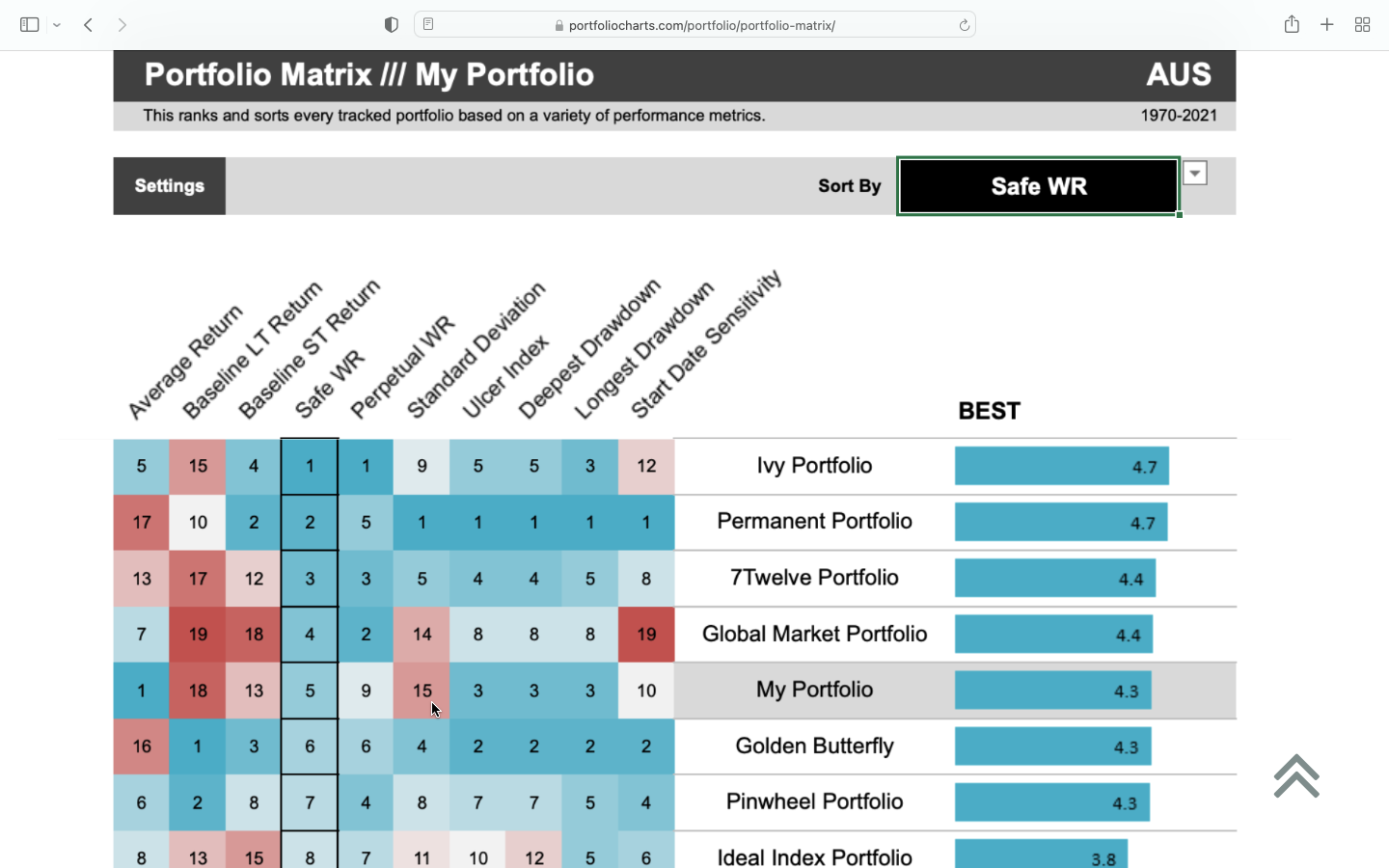Click Global Market Portfolio's red 19 Start Date cell

(646, 635)
